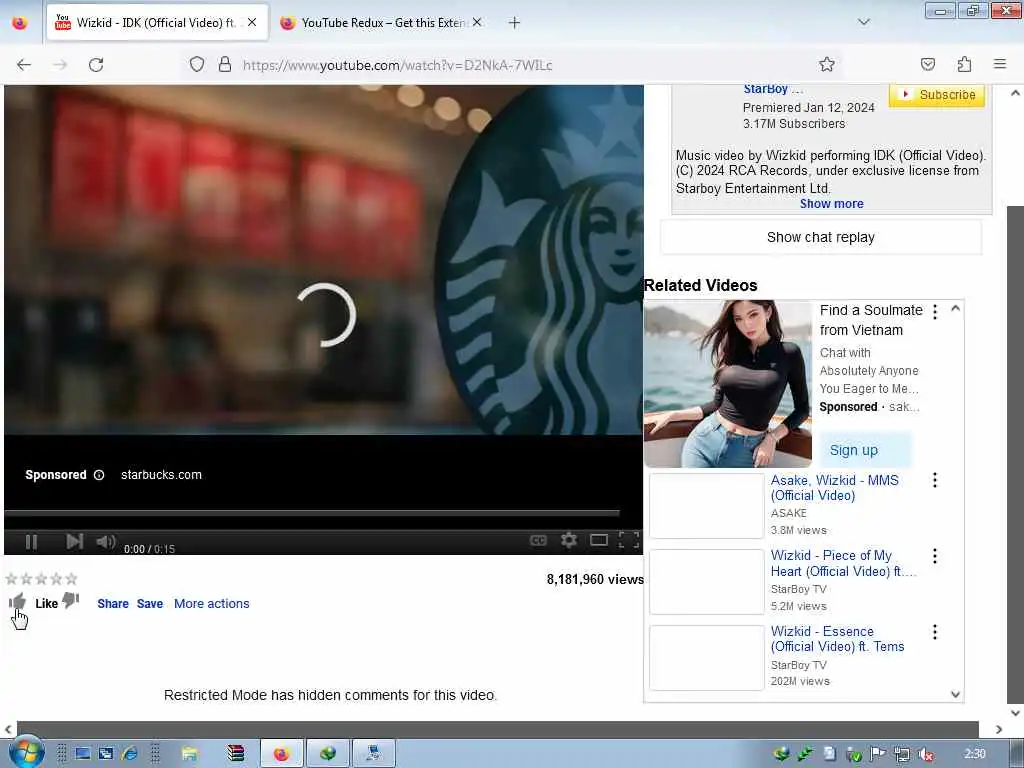Click the taskbar clock showing 2:30

tap(974, 754)
